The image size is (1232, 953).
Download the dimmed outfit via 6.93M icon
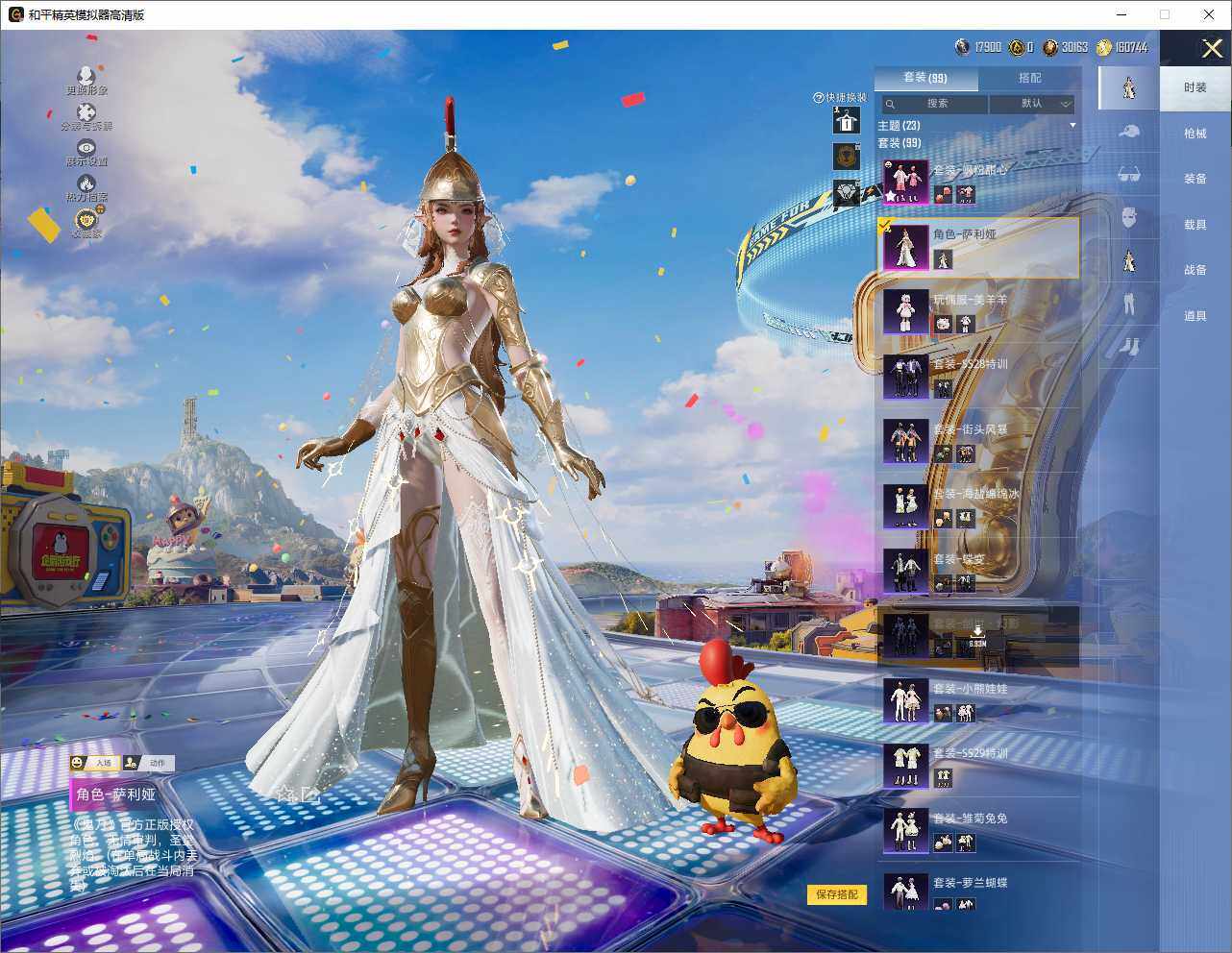pyautogui.click(x=977, y=637)
